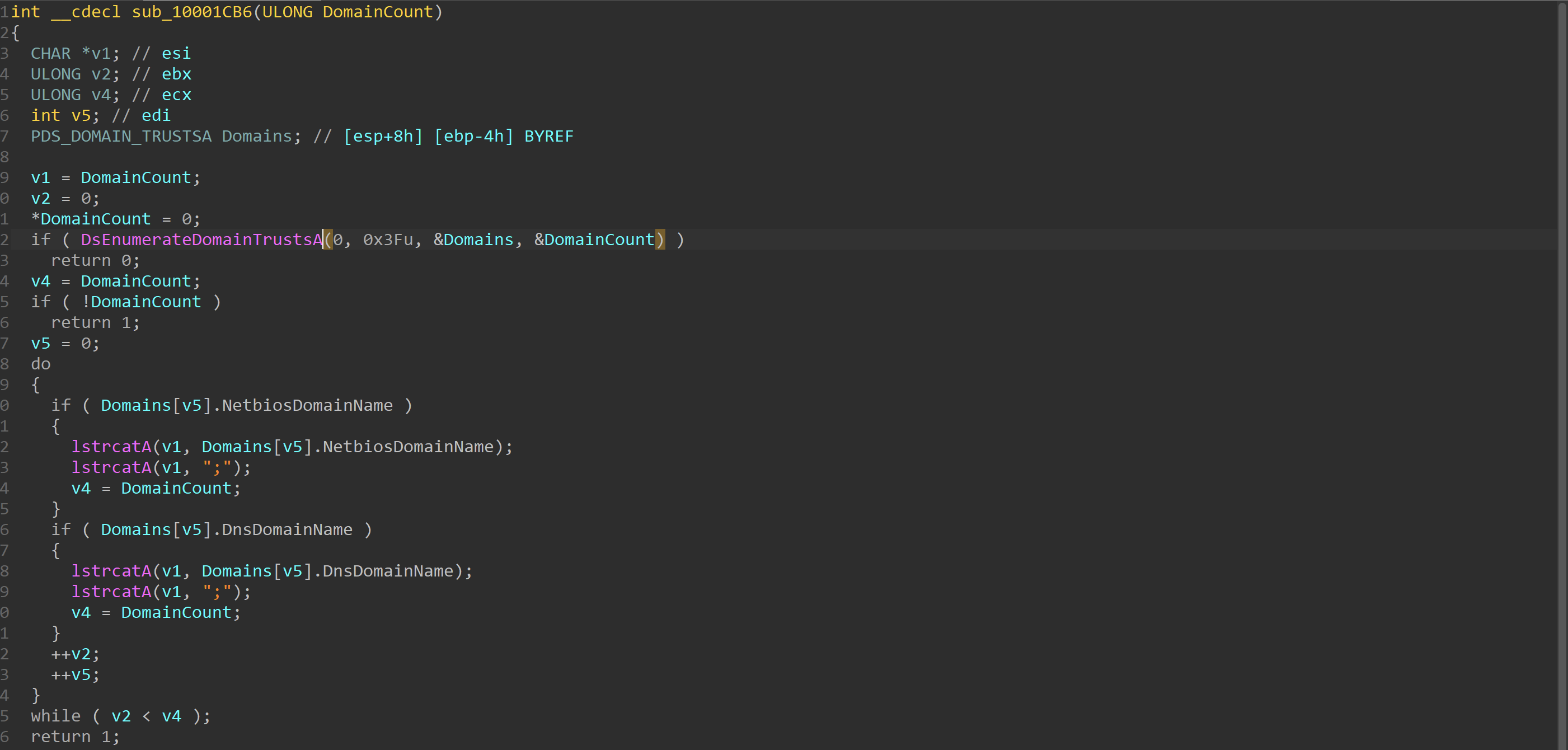Click the vertical scrollbar on the right edge
Viewport: 1568px width, 750px height.
tap(1563, 375)
